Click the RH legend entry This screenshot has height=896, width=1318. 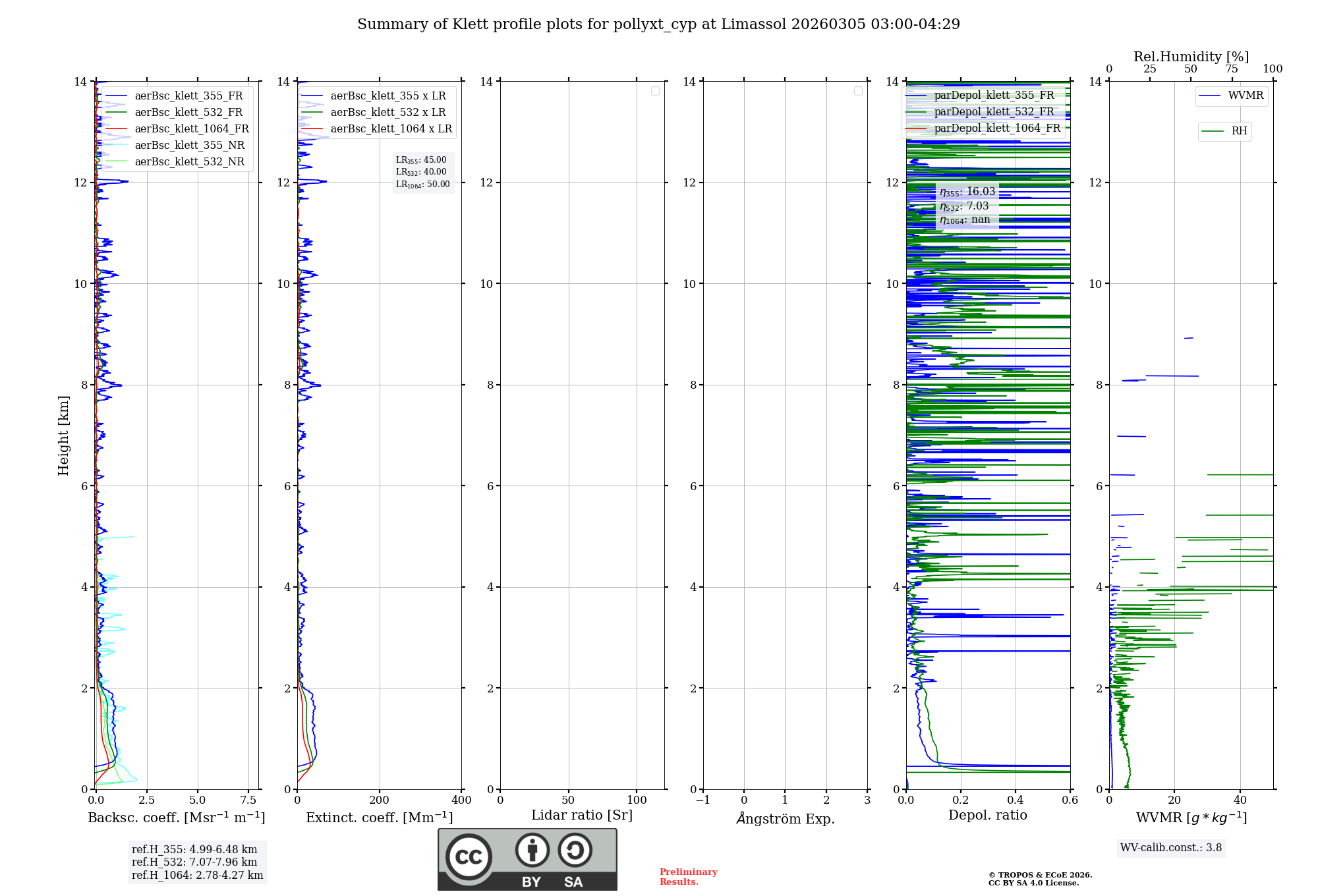coord(1239,131)
